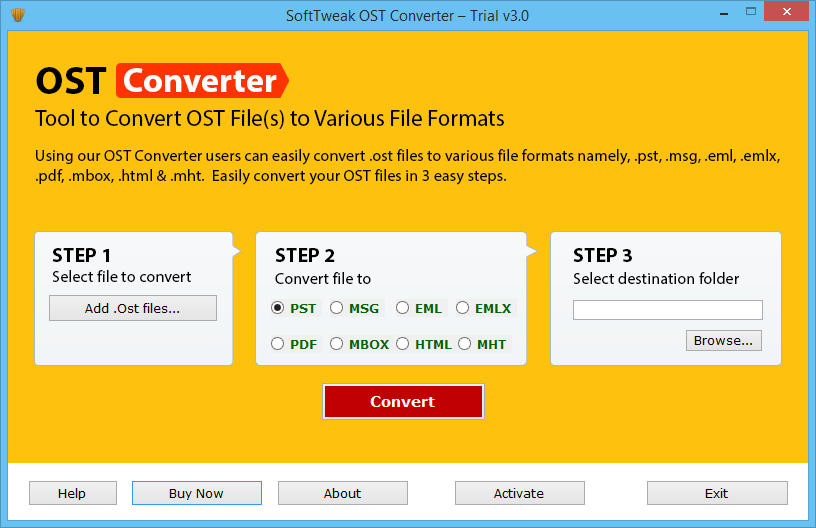Screen dimensions: 816x528
Task: Exit the application via Exit button
Action: [x=717, y=493]
